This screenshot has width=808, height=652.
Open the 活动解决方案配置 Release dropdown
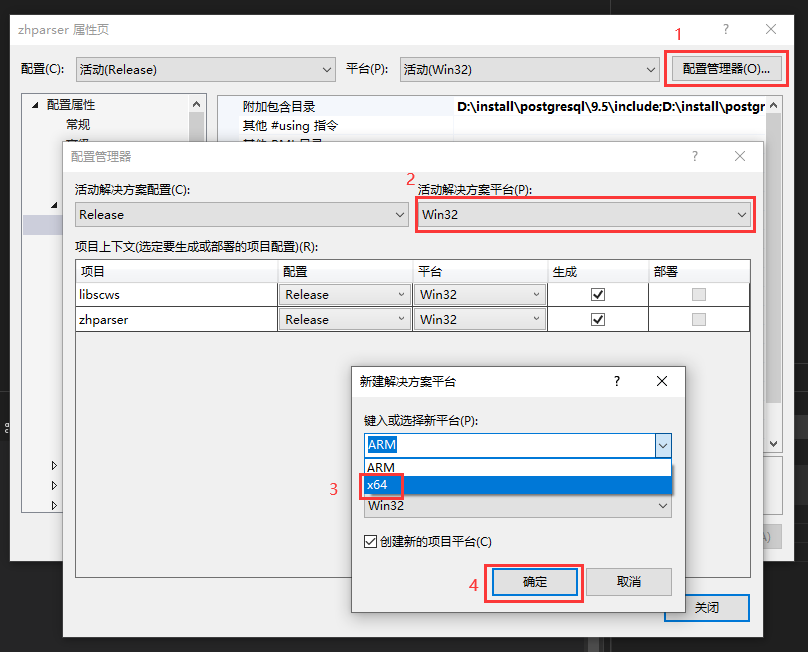pos(242,214)
